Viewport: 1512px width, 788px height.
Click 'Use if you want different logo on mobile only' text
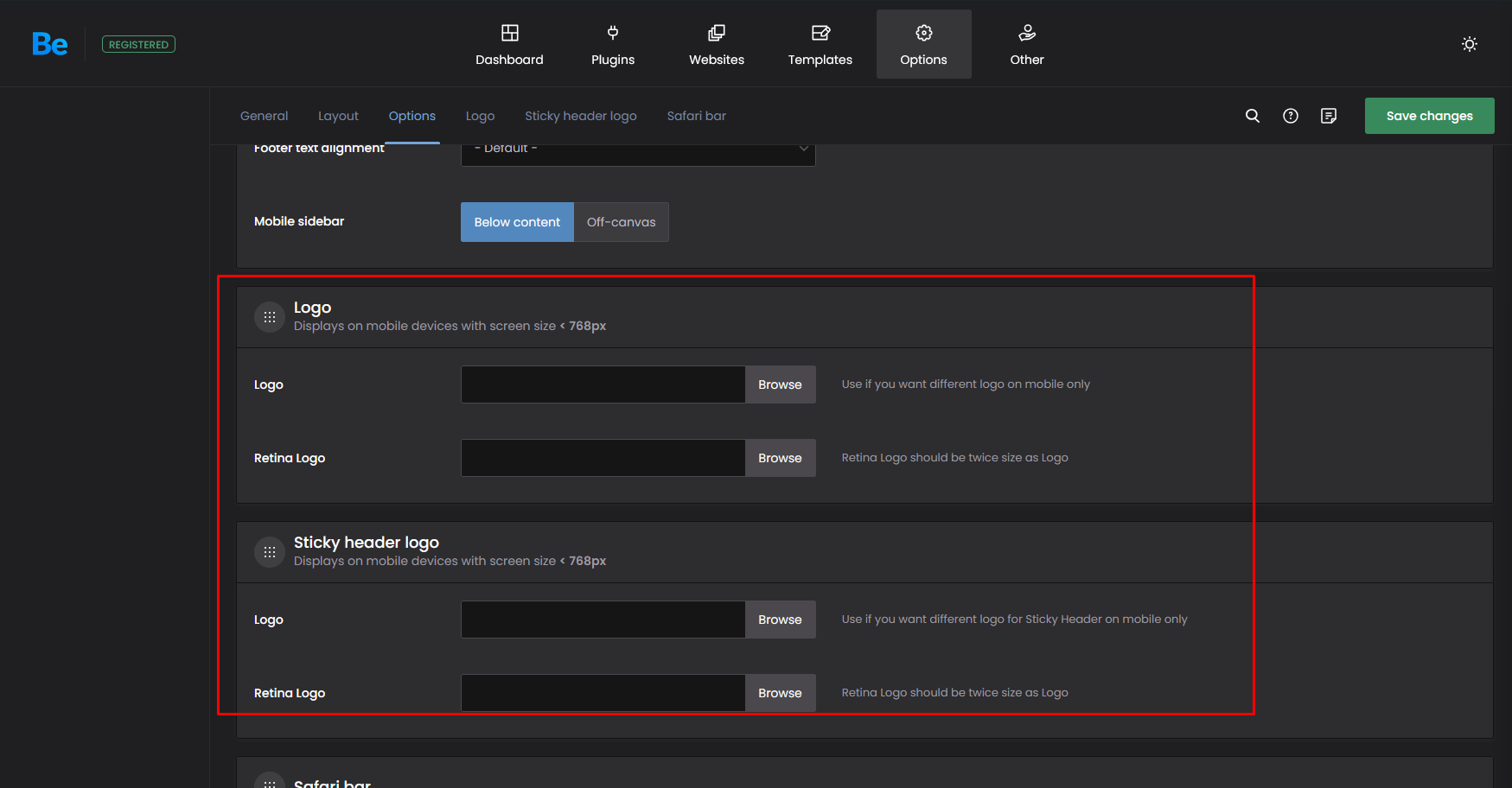tap(966, 384)
